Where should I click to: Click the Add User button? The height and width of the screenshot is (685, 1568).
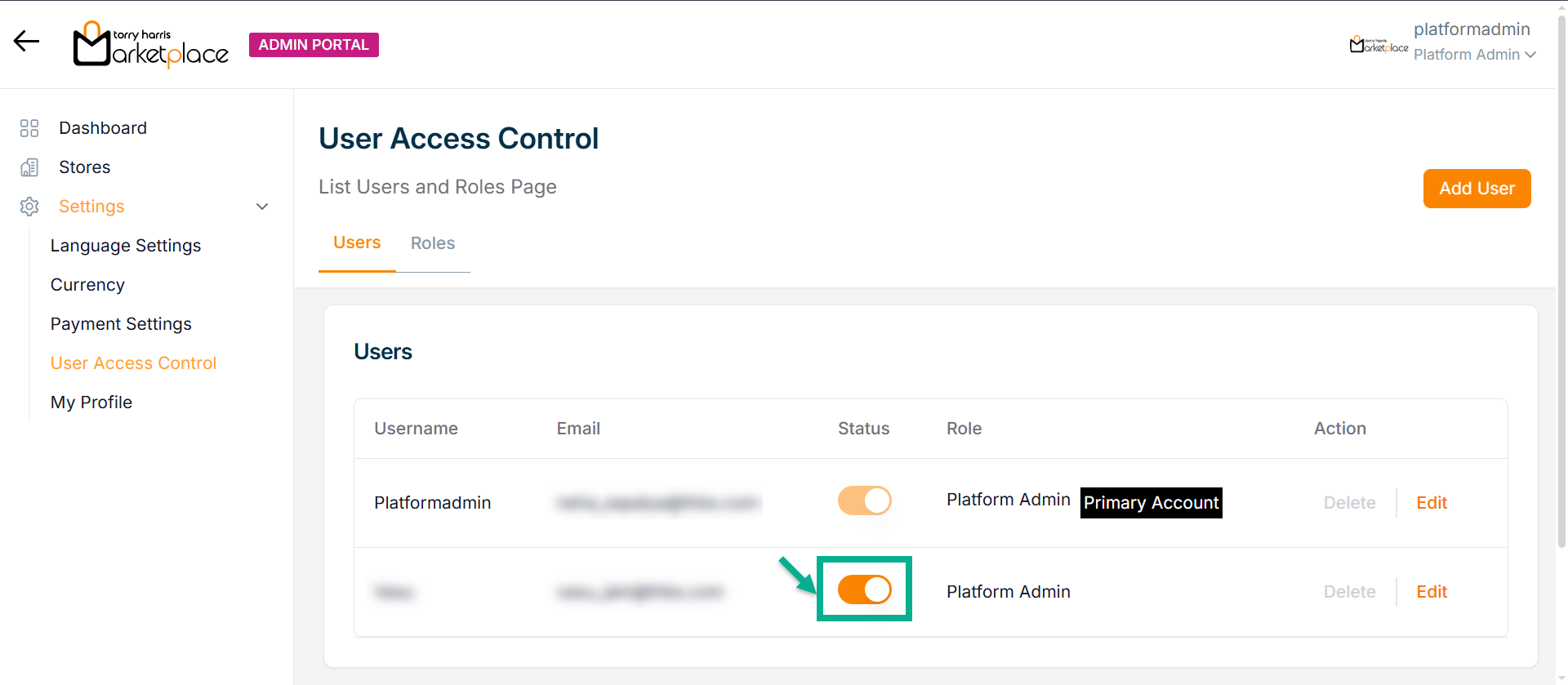1477,189
